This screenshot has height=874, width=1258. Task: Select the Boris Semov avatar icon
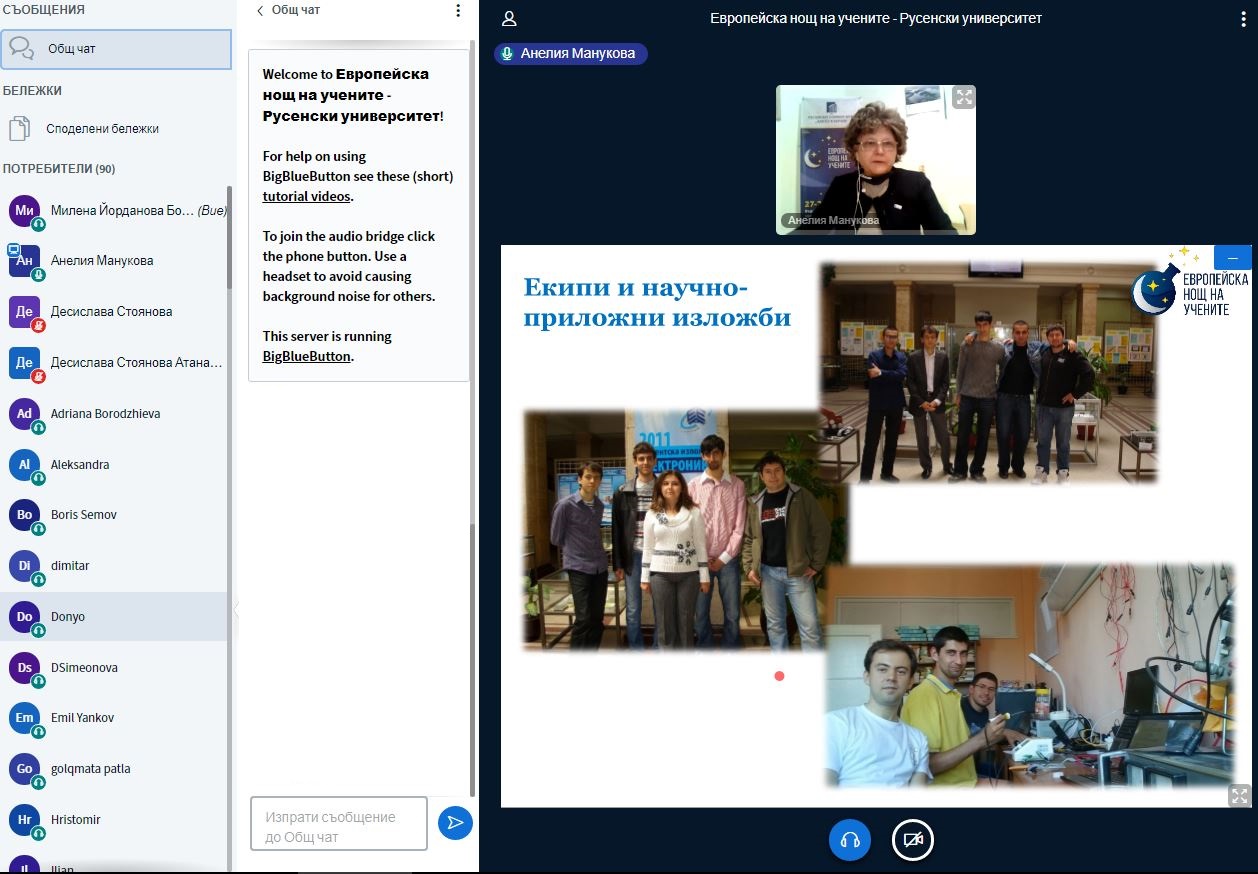pos(24,515)
